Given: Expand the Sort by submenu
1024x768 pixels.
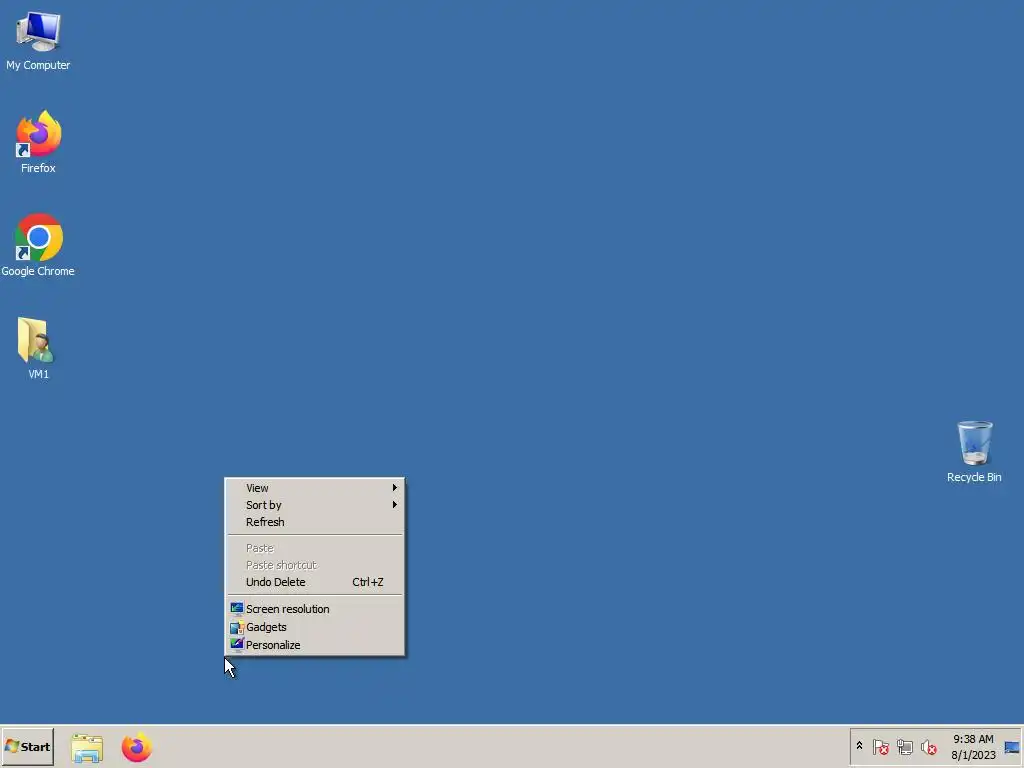Looking at the screenshot, I should pos(315,505).
